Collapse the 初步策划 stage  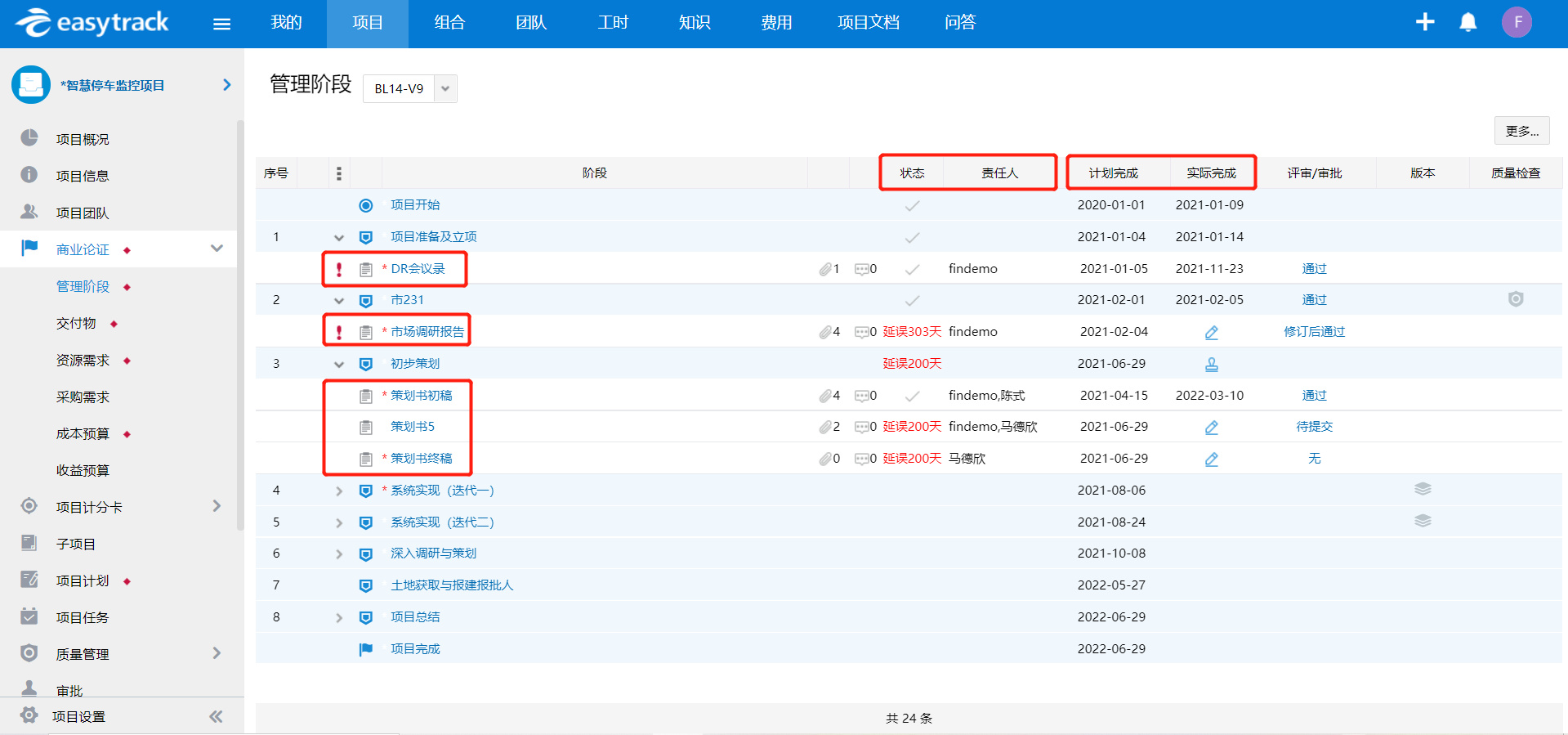click(339, 365)
